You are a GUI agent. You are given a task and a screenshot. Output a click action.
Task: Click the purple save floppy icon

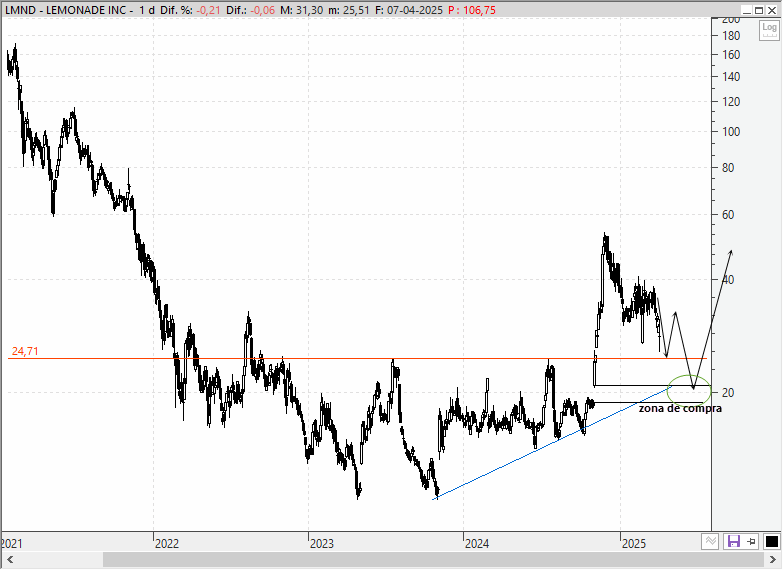click(733, 542)
